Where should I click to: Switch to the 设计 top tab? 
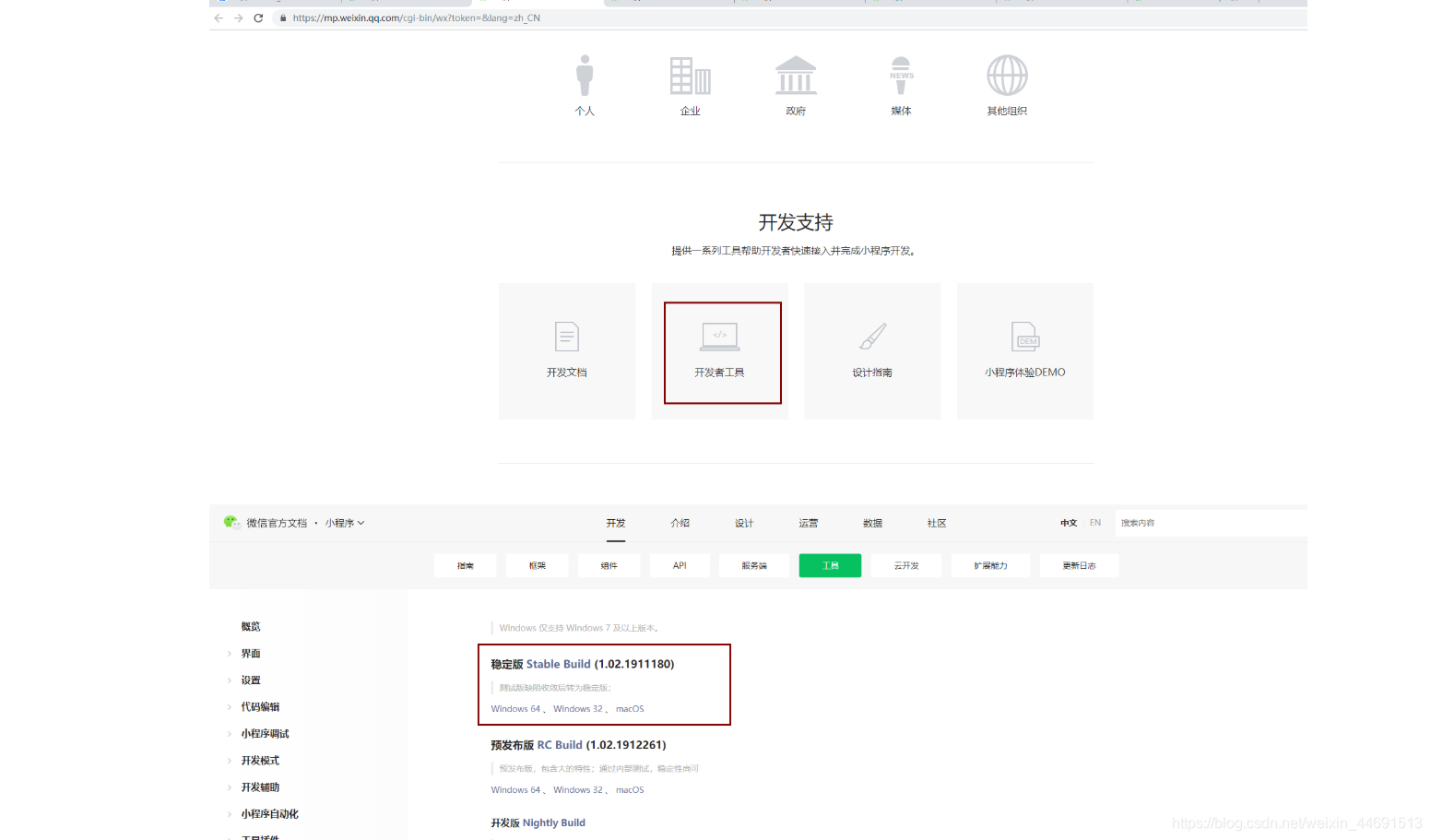click(x=744, y=523)
